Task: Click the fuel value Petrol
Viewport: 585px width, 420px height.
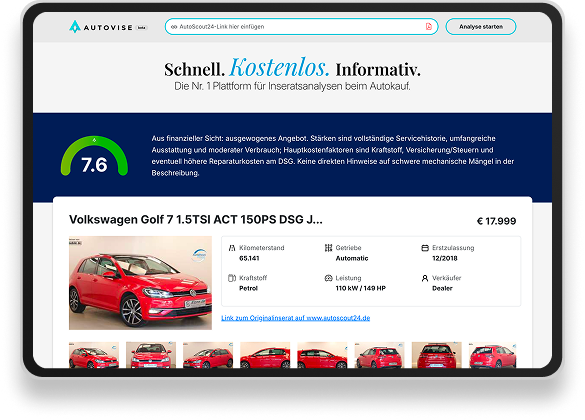Action: point(248,288)
